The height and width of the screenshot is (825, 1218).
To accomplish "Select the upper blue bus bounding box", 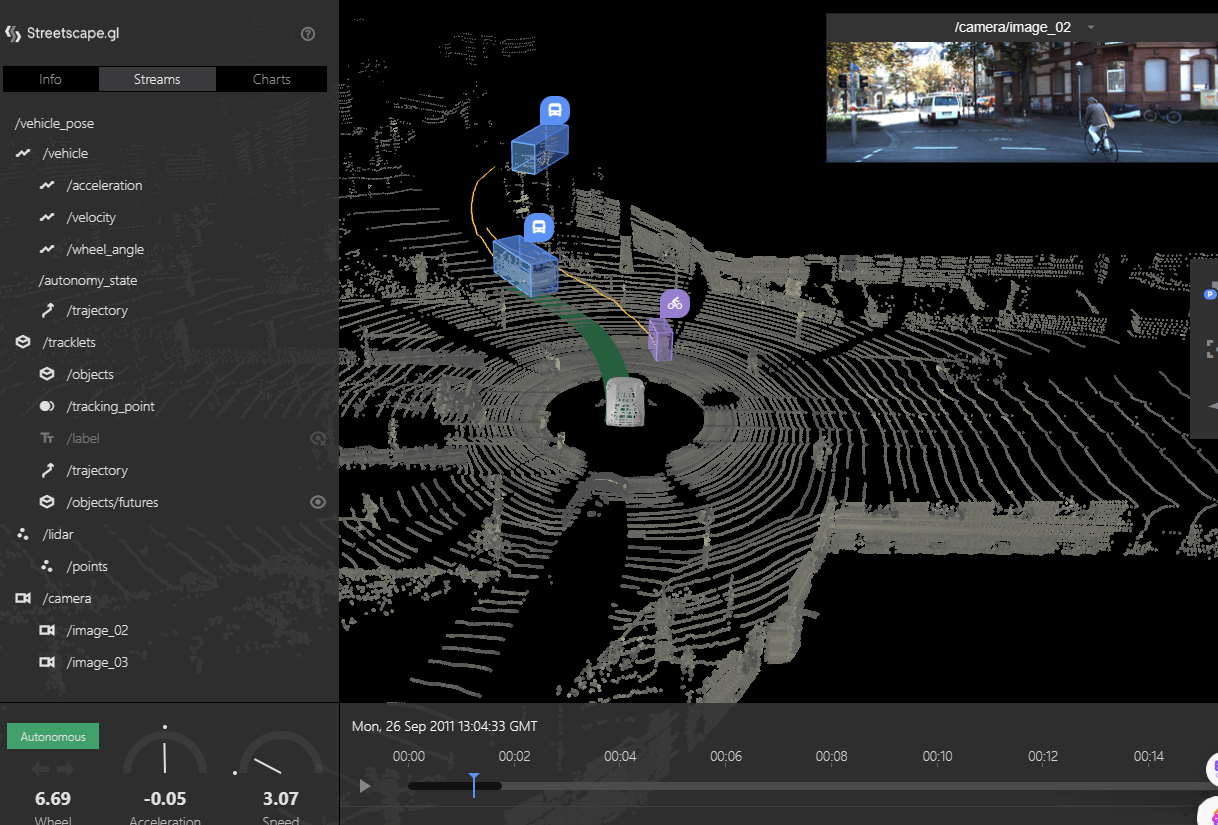I will tap(539, 149).
